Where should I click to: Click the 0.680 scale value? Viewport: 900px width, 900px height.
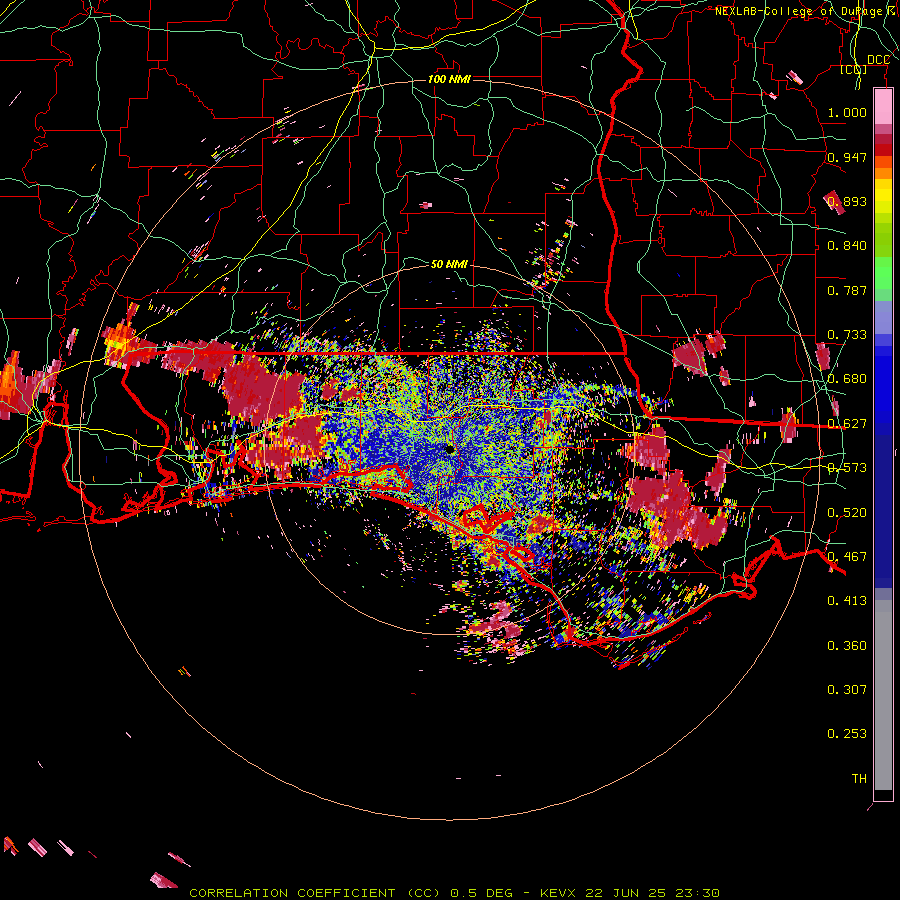coord(847,379)
